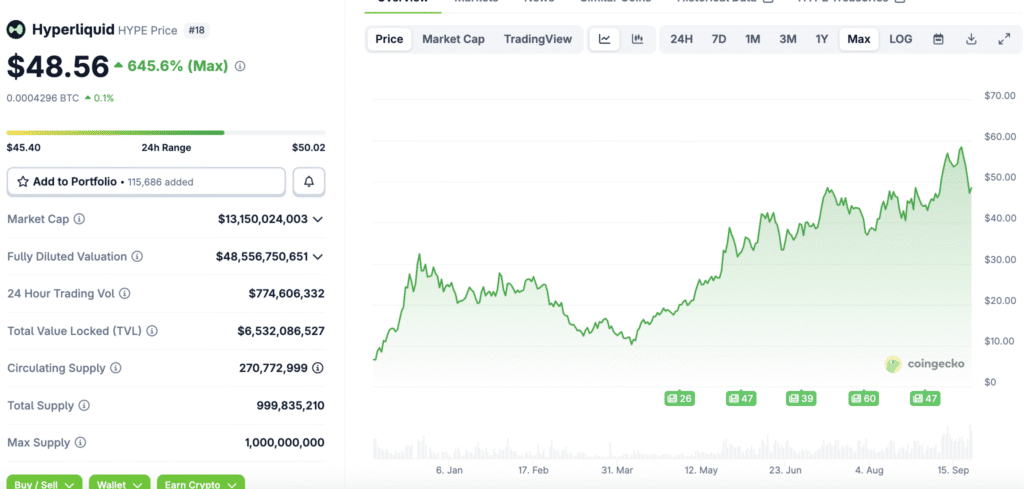Expand chart to fullscreen

point(1004,39)
